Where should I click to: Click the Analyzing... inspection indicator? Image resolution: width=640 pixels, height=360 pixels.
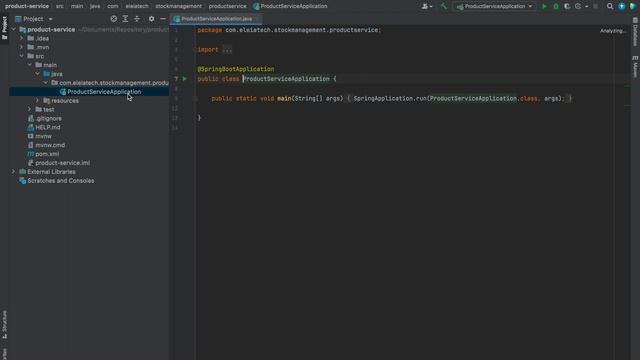[613, 31]
